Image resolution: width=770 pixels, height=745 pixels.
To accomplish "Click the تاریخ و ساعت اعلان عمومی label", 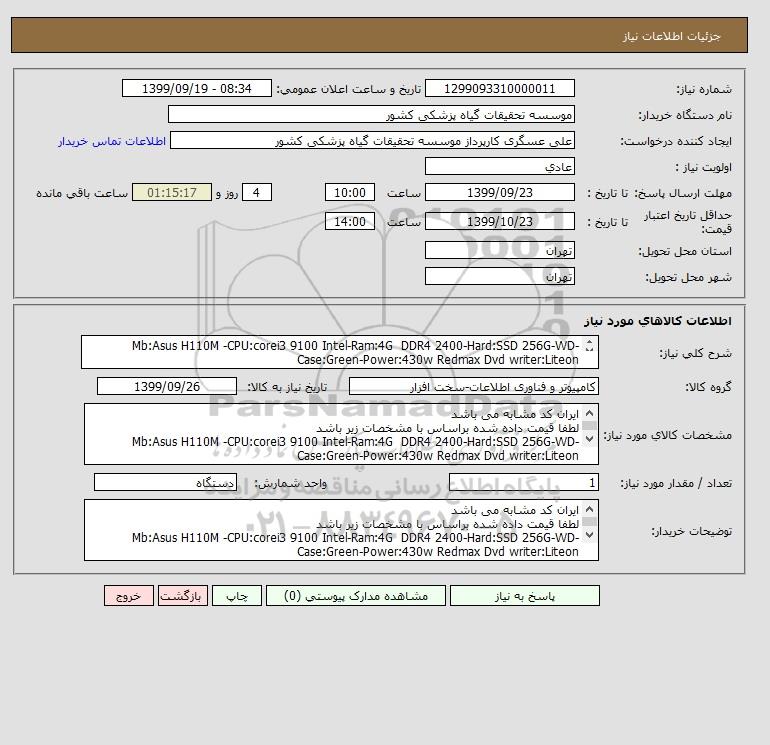I will [x=349, y=89].
